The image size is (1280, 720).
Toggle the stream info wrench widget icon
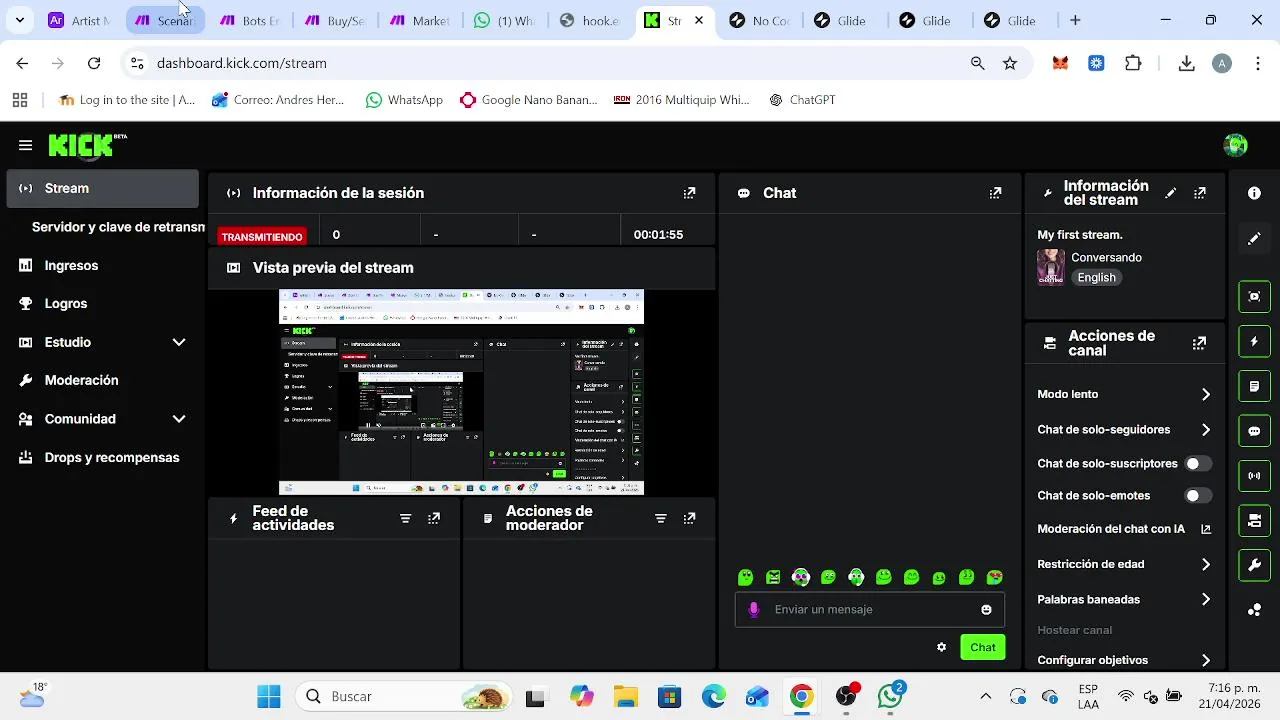point(1254,566)
